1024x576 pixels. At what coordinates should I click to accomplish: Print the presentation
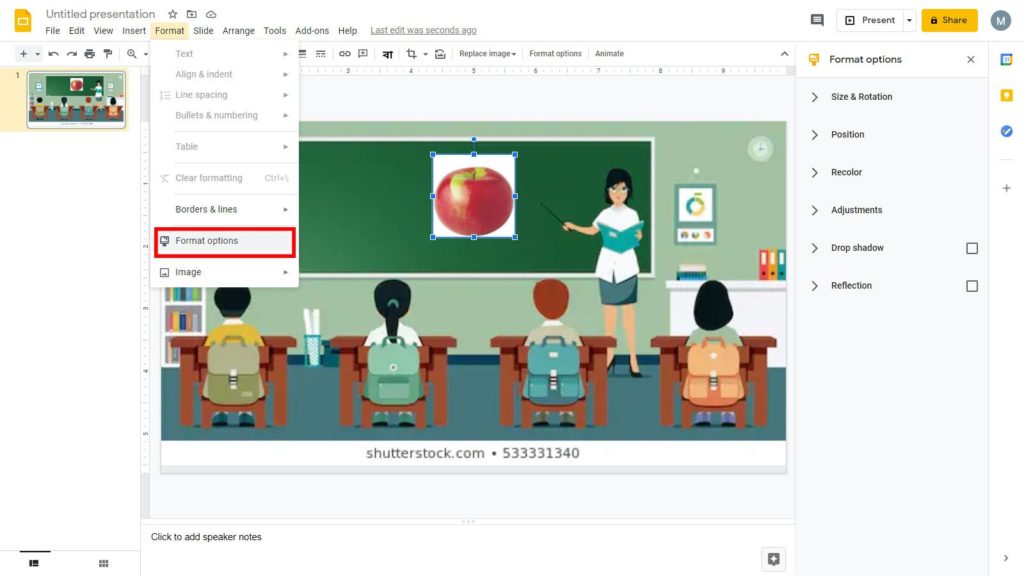(89, 54)
